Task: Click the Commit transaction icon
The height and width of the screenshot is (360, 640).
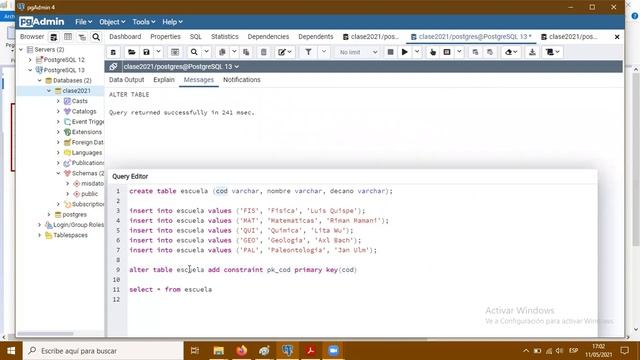Action: click(475, 52)
